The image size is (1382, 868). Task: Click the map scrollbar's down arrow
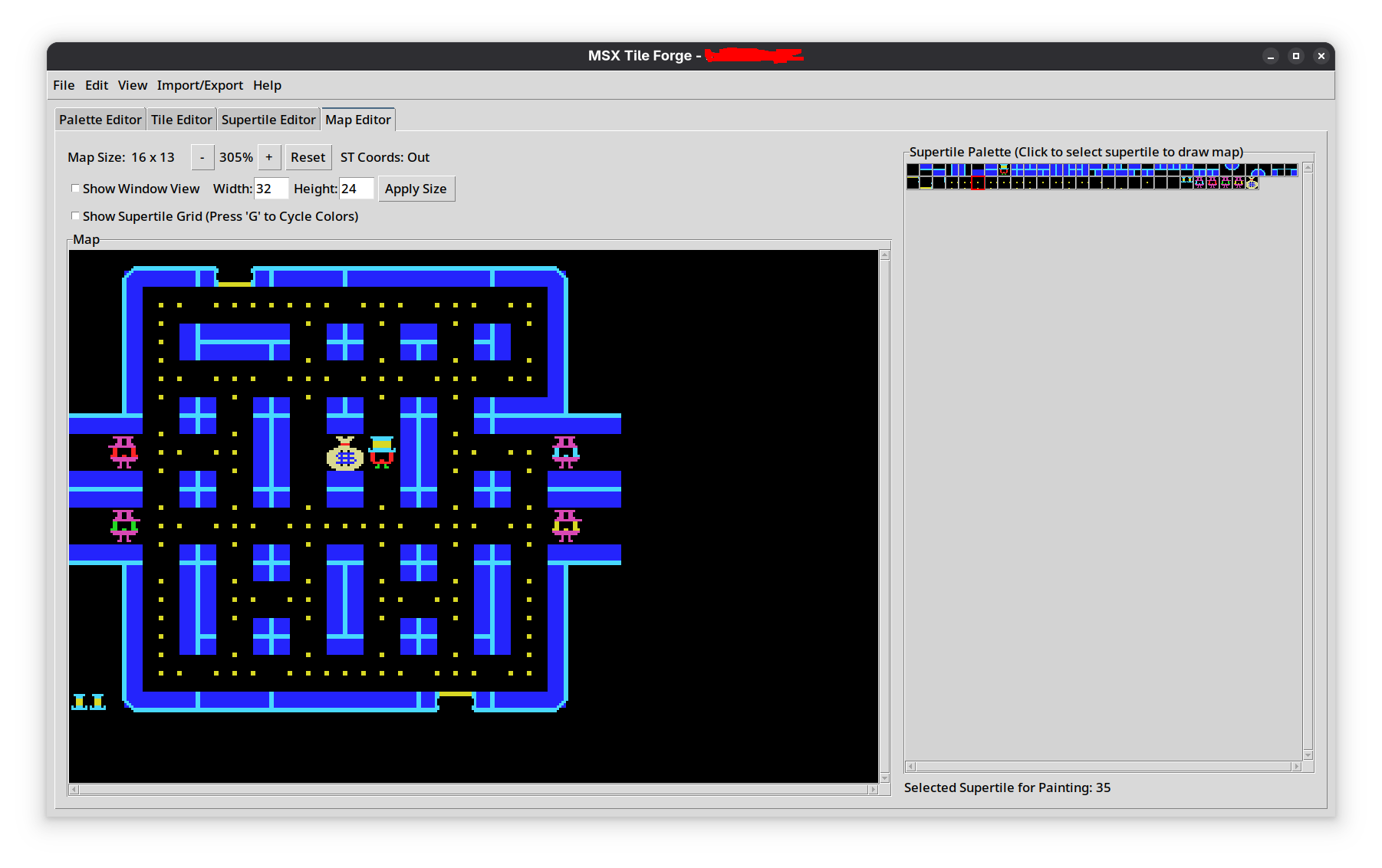click(885, 778)
